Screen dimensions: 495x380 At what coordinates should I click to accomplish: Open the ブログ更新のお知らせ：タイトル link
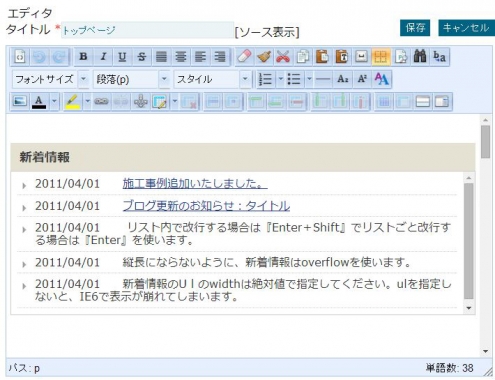[206, 206]
